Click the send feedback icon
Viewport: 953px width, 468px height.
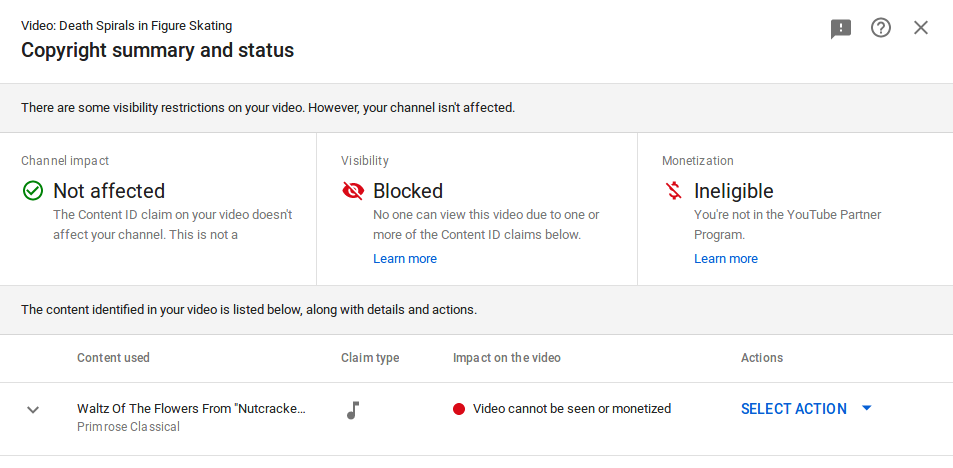click(x=841, y=29)
